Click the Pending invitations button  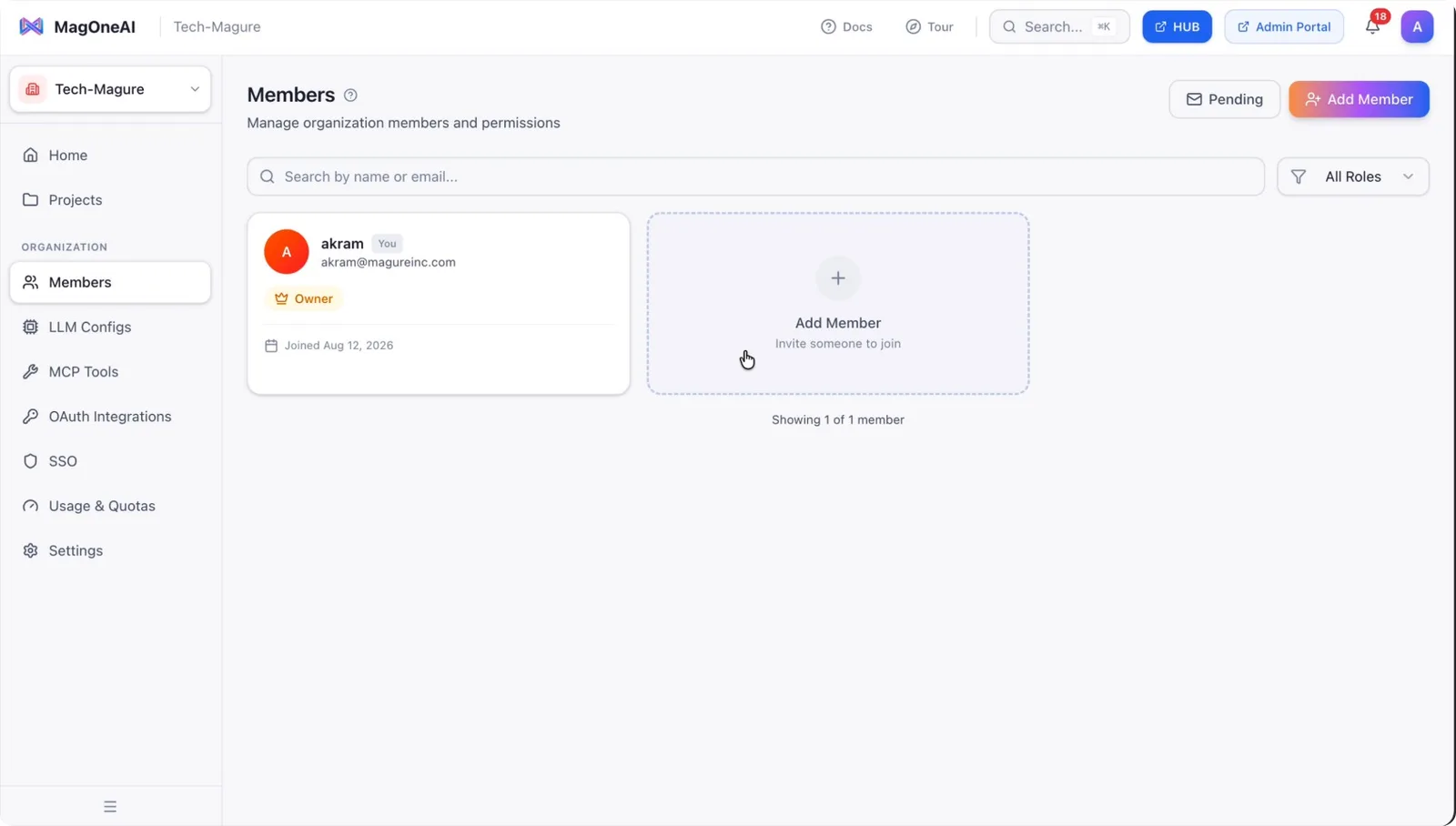point(1224,99)
